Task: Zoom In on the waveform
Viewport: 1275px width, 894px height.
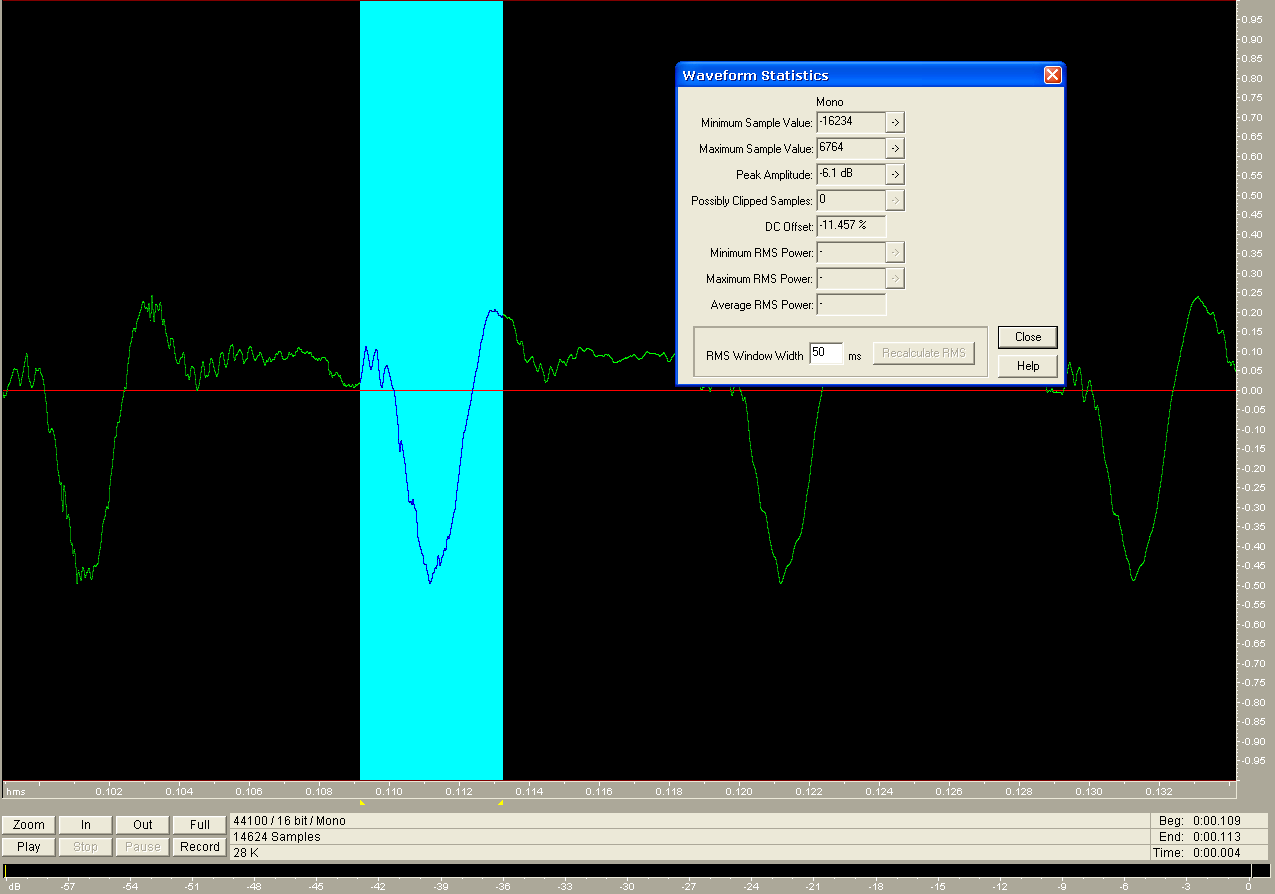Action: pos(86,825)
